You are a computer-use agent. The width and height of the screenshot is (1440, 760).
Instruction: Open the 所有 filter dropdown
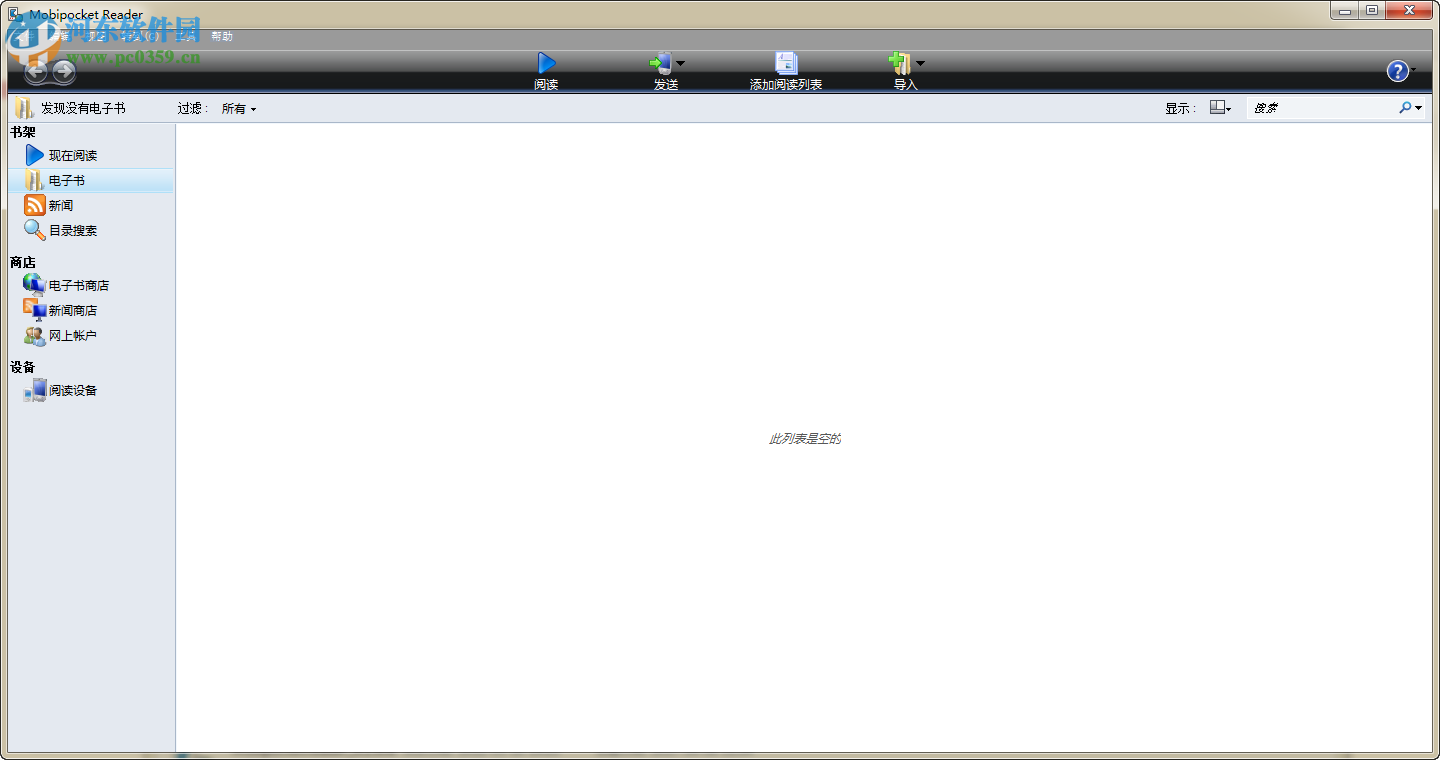[239, 109]
